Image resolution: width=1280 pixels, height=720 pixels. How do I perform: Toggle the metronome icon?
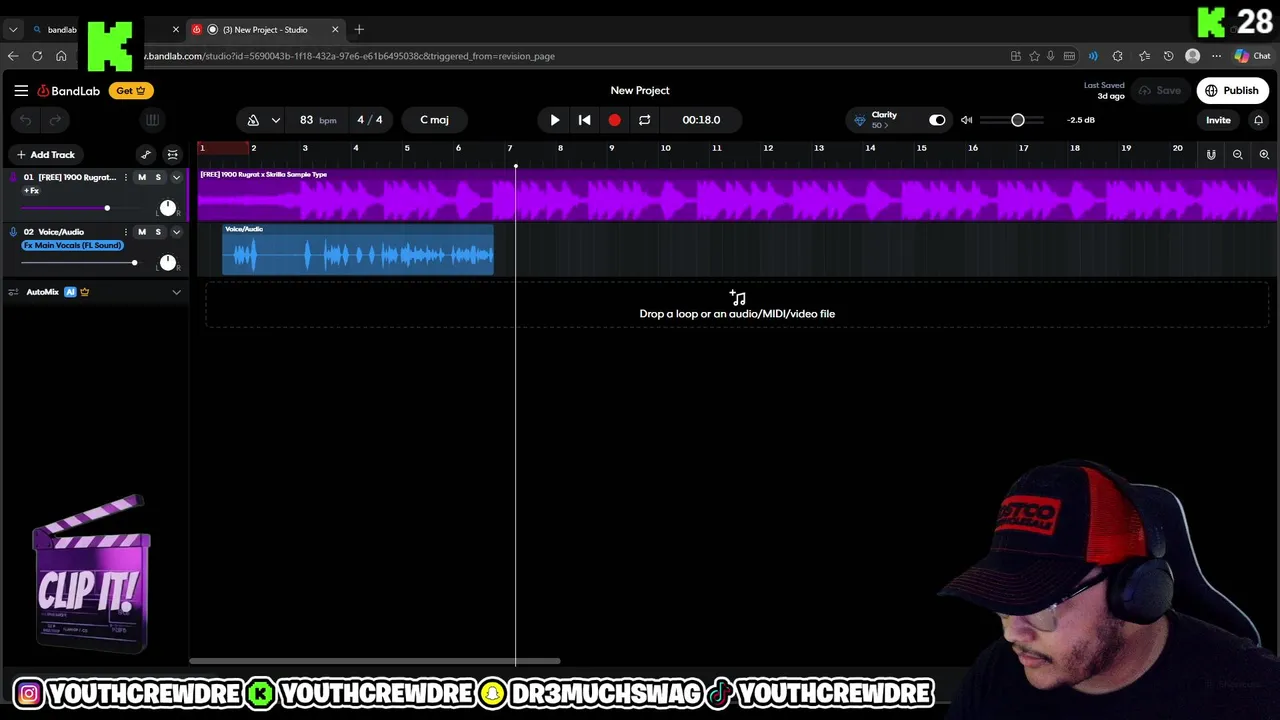point(253,120)
